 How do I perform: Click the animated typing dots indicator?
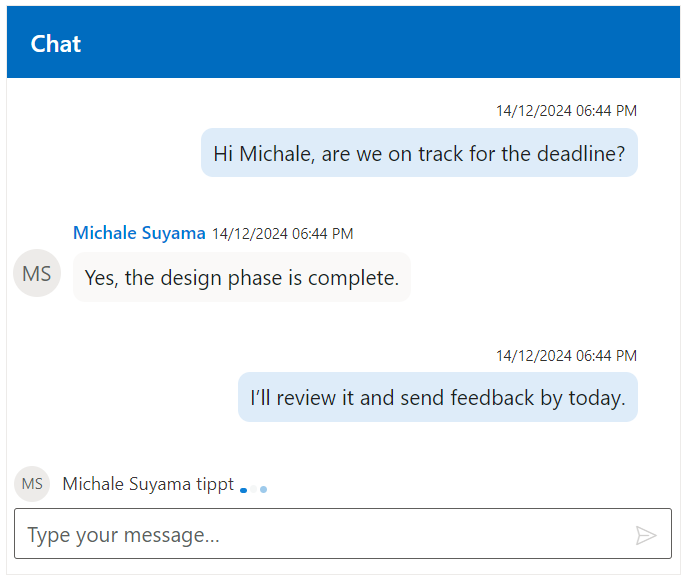pyautogui.click(x=254, y=489)
